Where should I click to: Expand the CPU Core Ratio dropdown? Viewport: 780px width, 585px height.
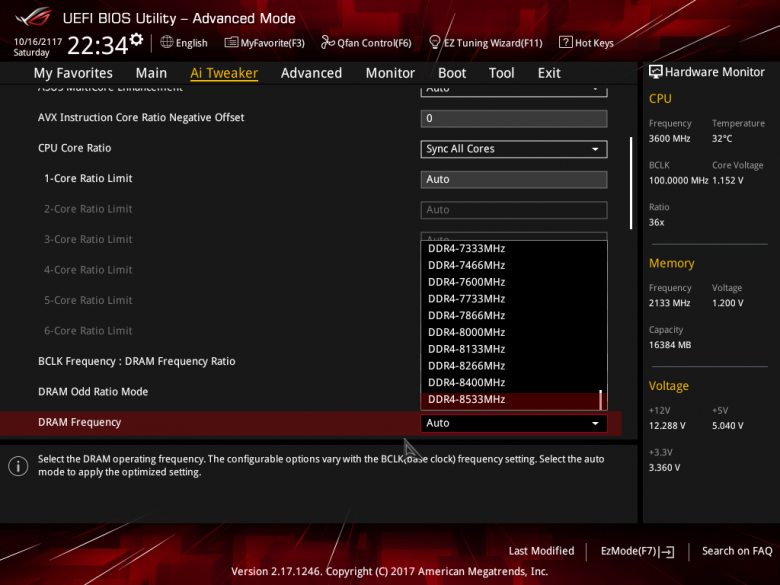click(x=514, y=149)
